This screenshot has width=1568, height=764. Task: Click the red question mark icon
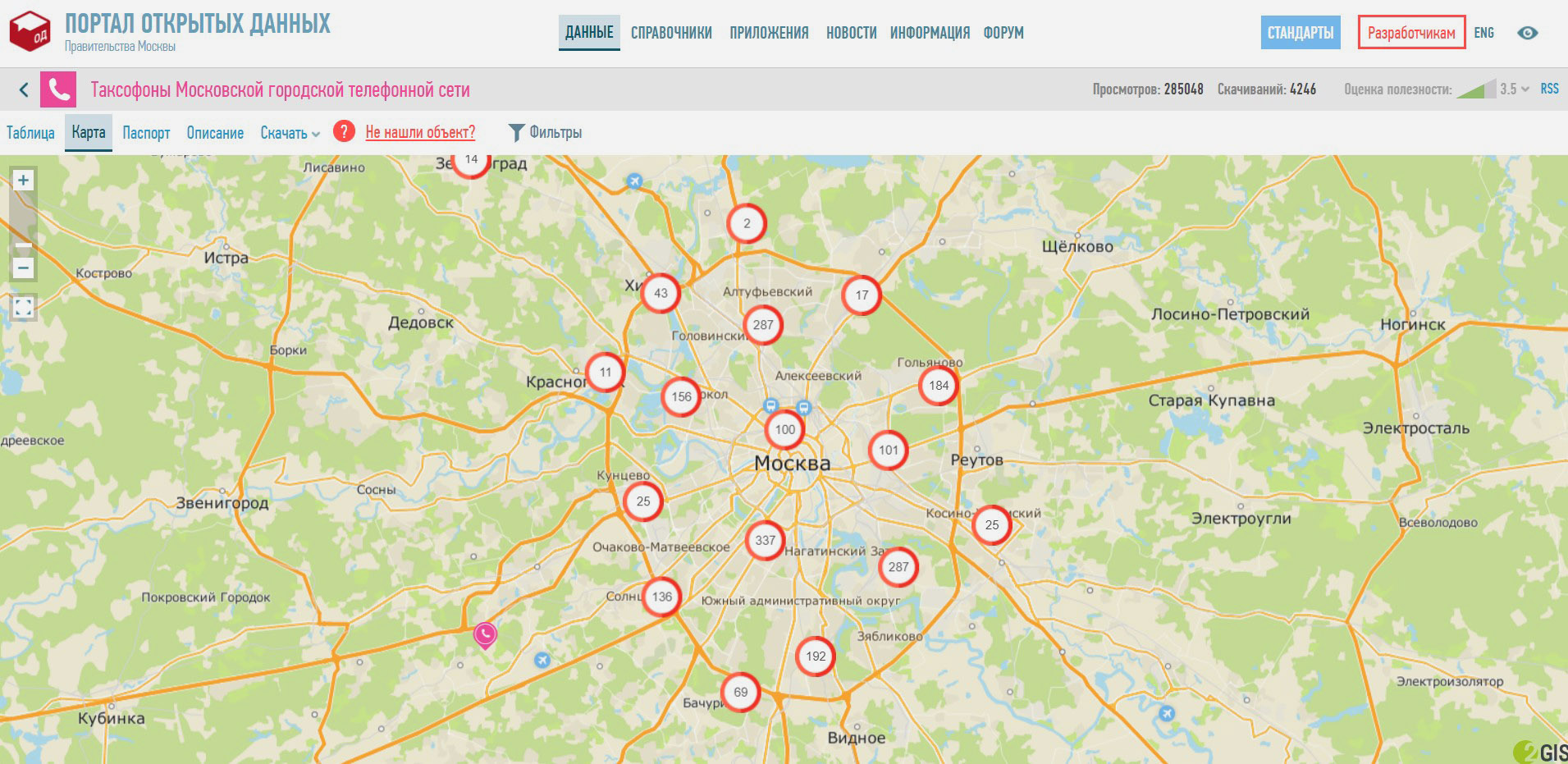[x=345, y=131]
